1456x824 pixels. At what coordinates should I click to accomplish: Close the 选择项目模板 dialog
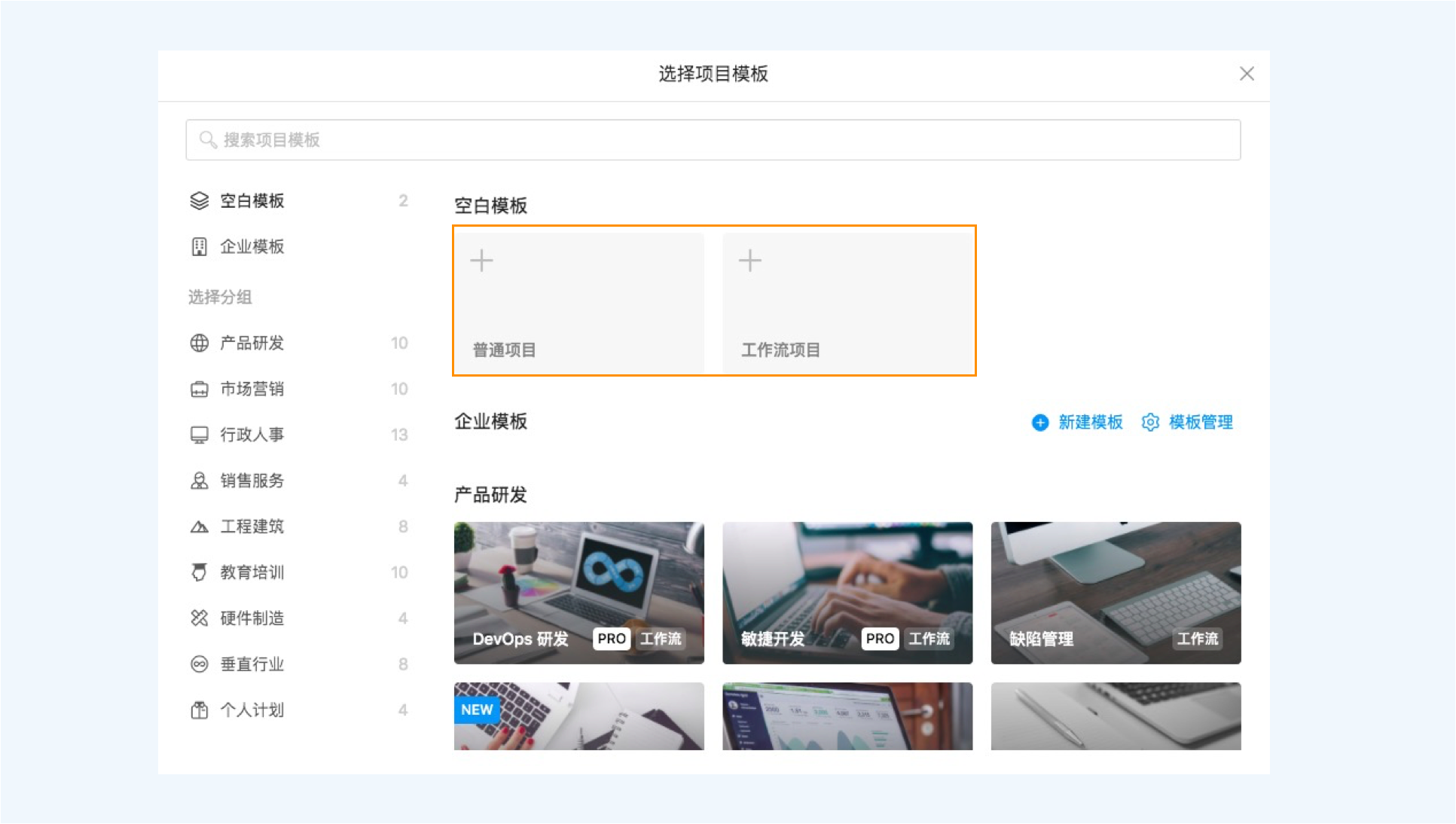[x=1247, y=74]
